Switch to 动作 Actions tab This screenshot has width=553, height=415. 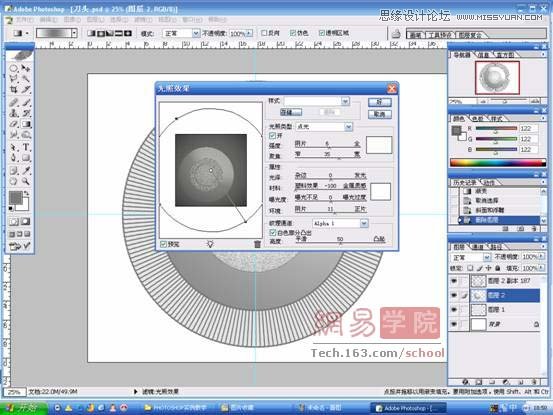(x=489, y=182)
